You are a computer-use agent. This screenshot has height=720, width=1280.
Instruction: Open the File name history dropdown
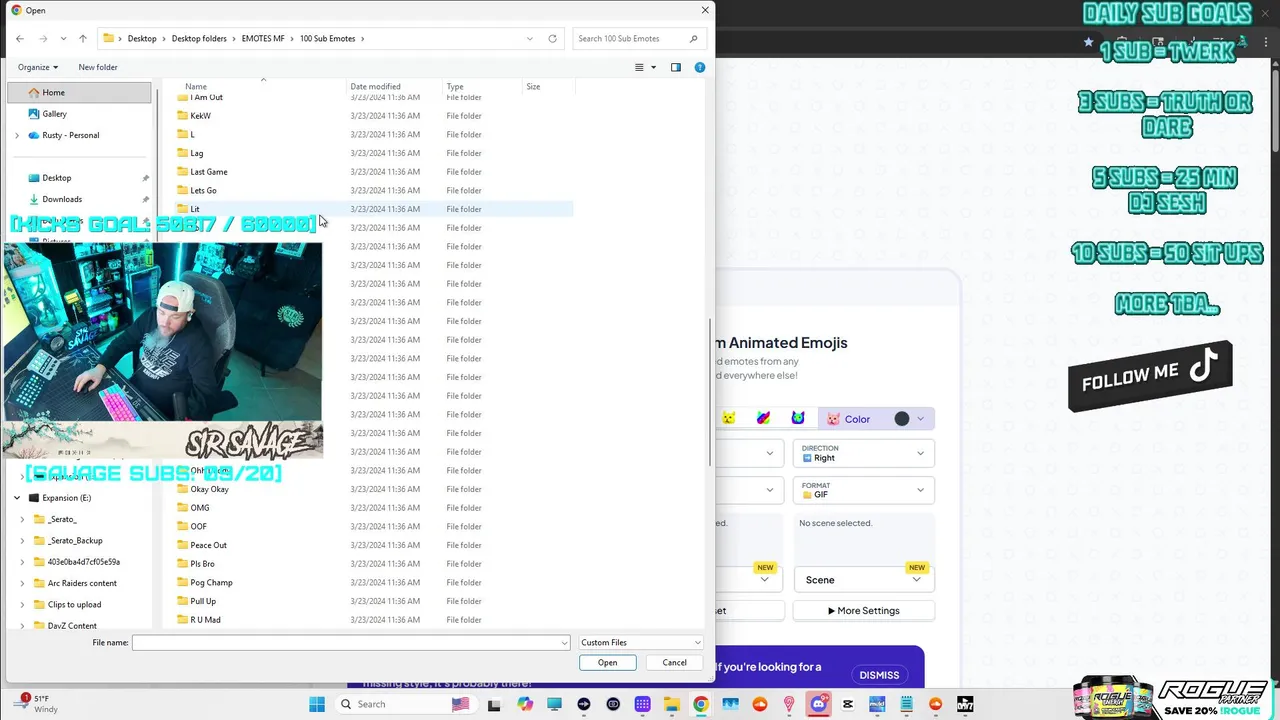(x=564, y=643)
